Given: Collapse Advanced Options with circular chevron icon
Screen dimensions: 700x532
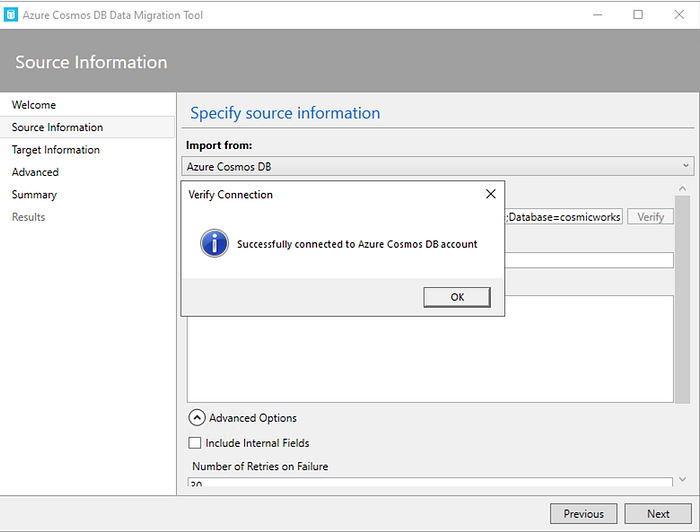Looking at the screenshot, I should 197,418.
